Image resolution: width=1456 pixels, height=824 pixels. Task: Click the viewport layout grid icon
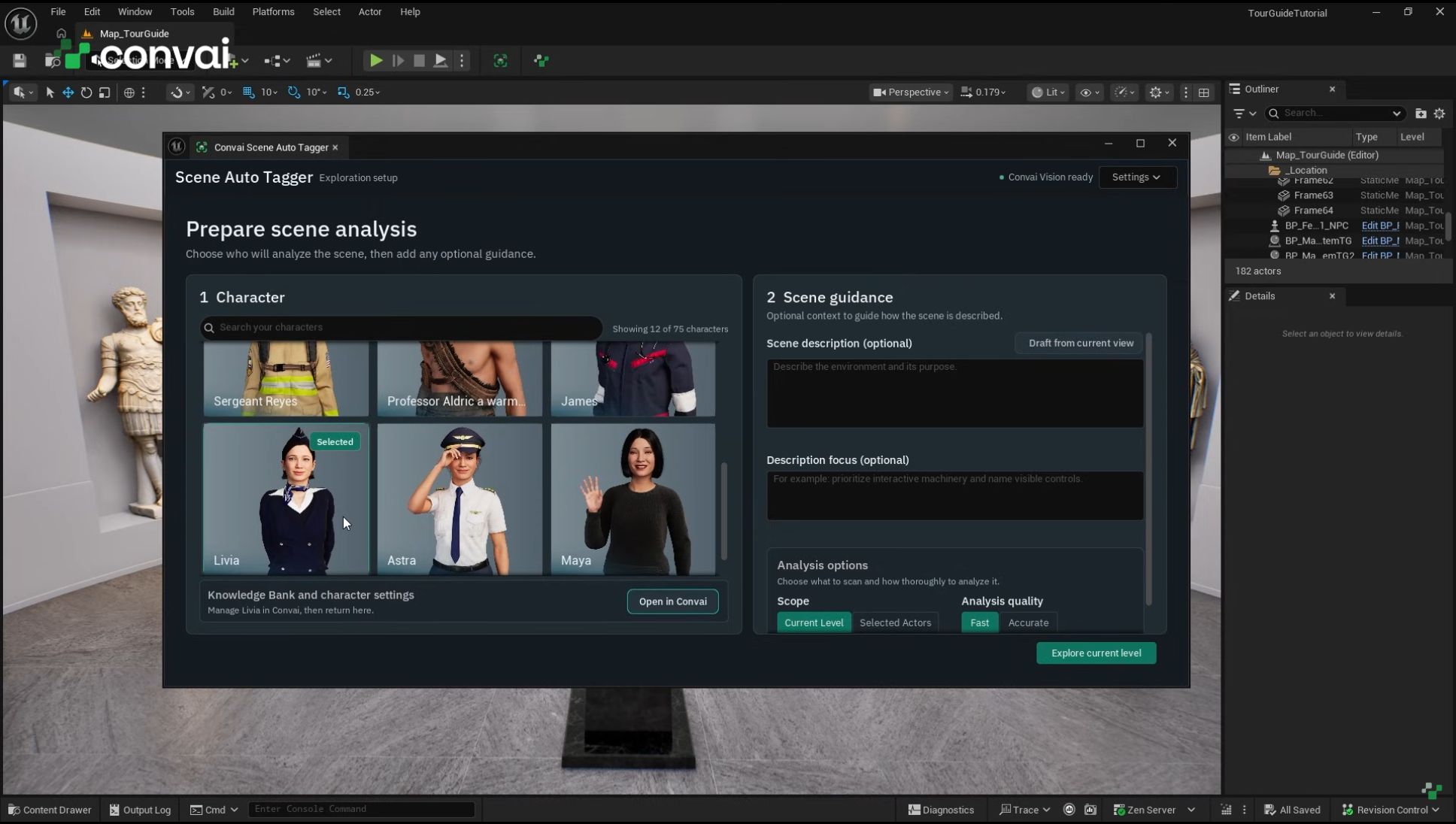(x=1204, y=92)
